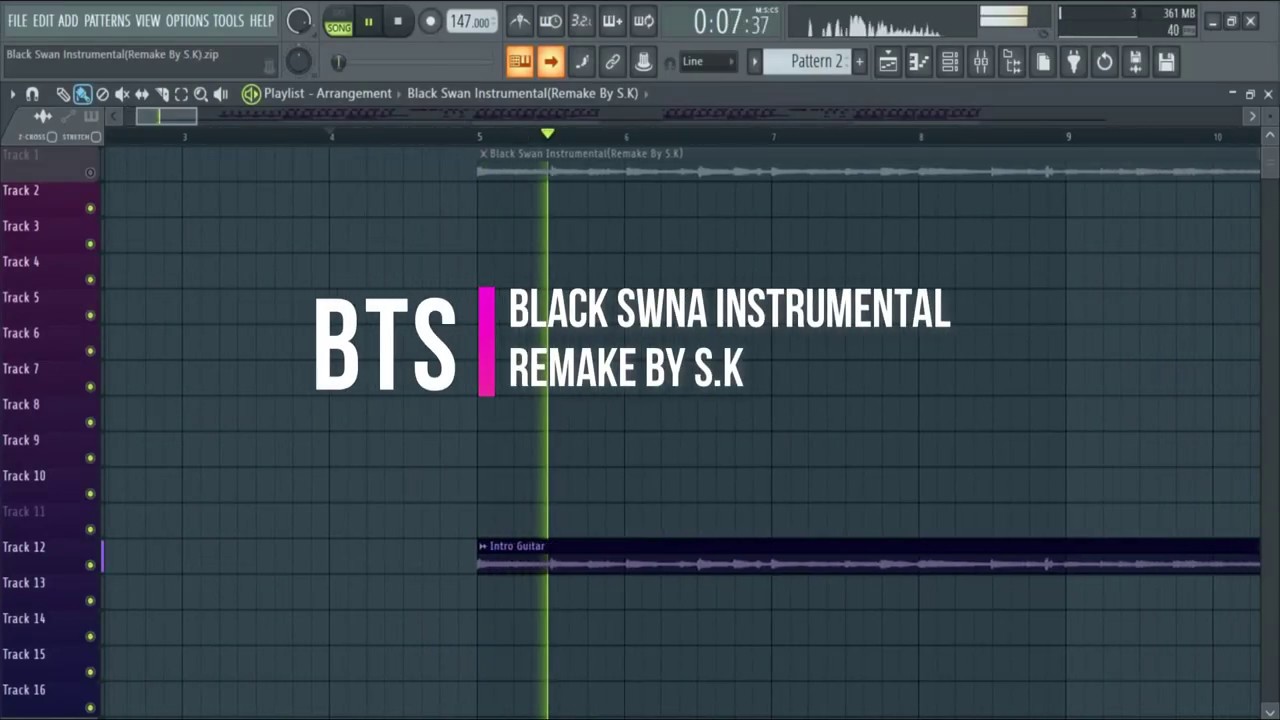Open the VIEW menu

148,20
